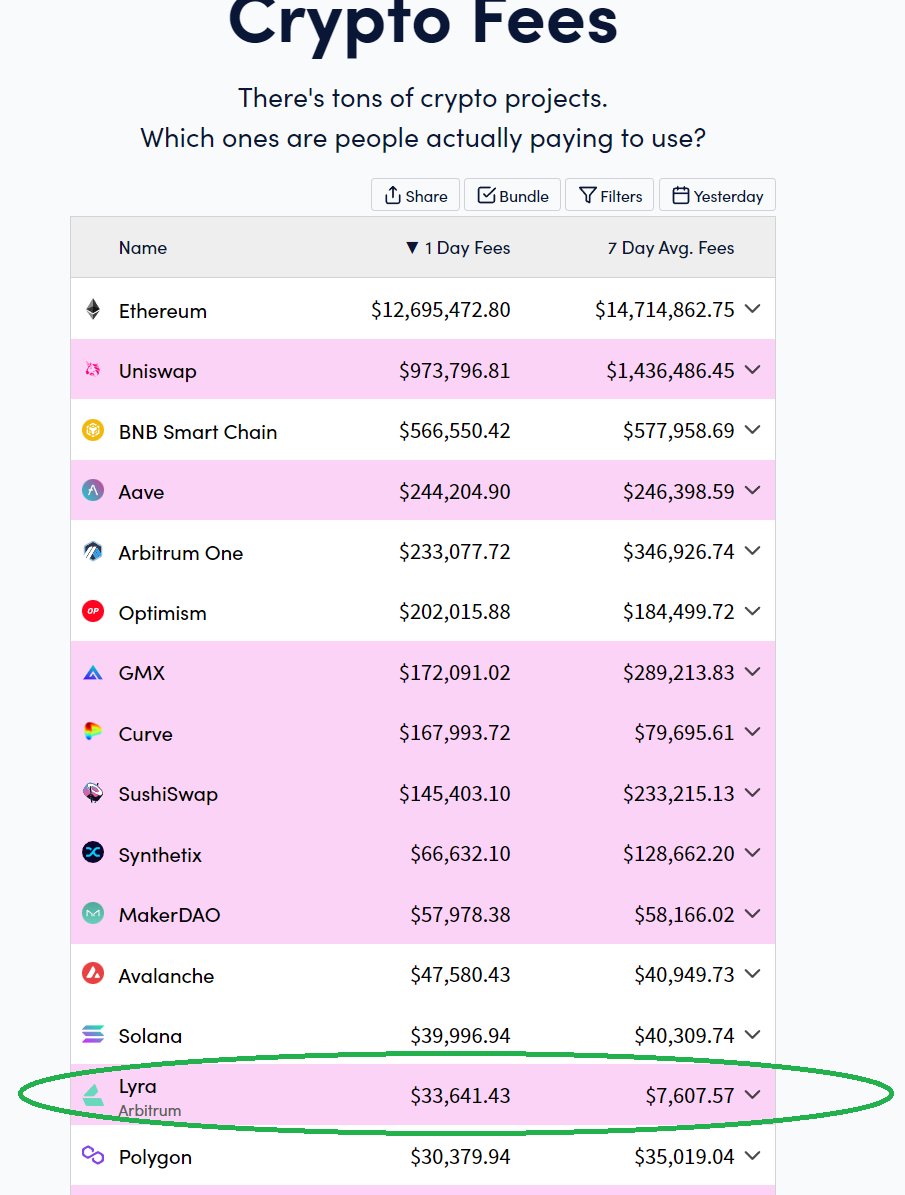Expand the Ethereum row details
The image size is (905, 1195).
click(753, 309)
